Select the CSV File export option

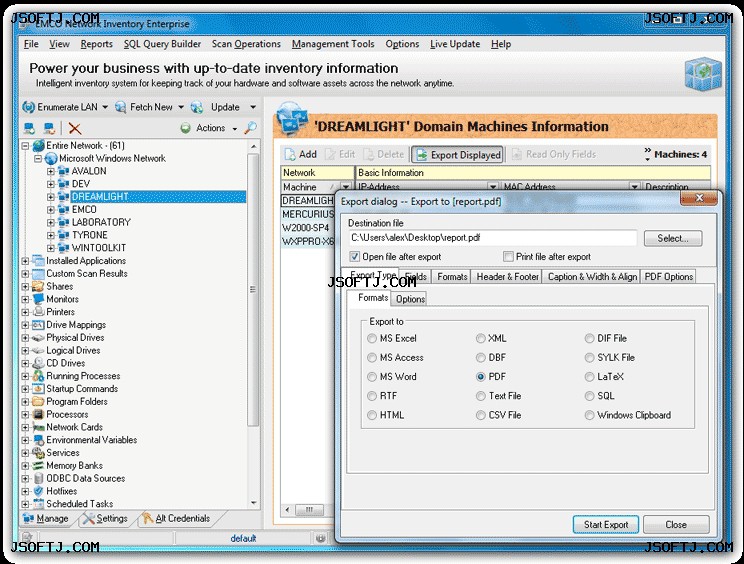click(x=481, y=415)
